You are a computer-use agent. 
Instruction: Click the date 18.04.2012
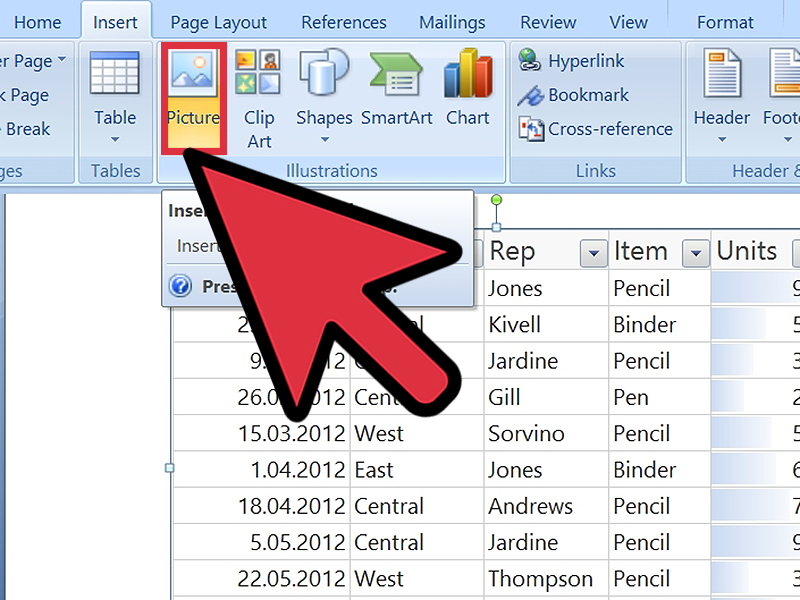tap(292, 506)
